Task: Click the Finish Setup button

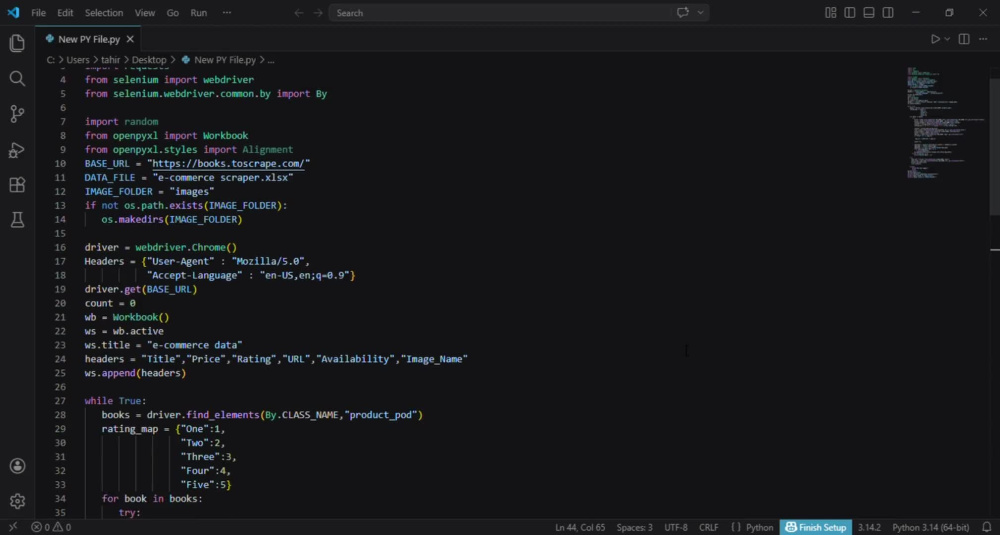Action: coord(816,527)
